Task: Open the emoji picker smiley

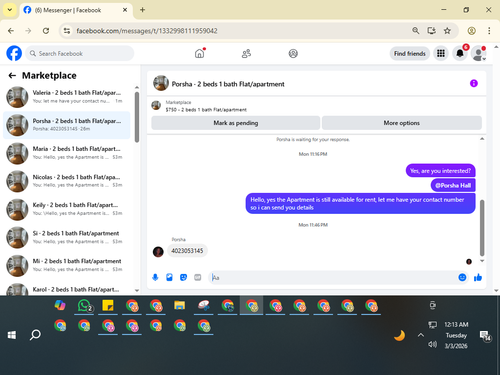Action: [x=462, y=277]
